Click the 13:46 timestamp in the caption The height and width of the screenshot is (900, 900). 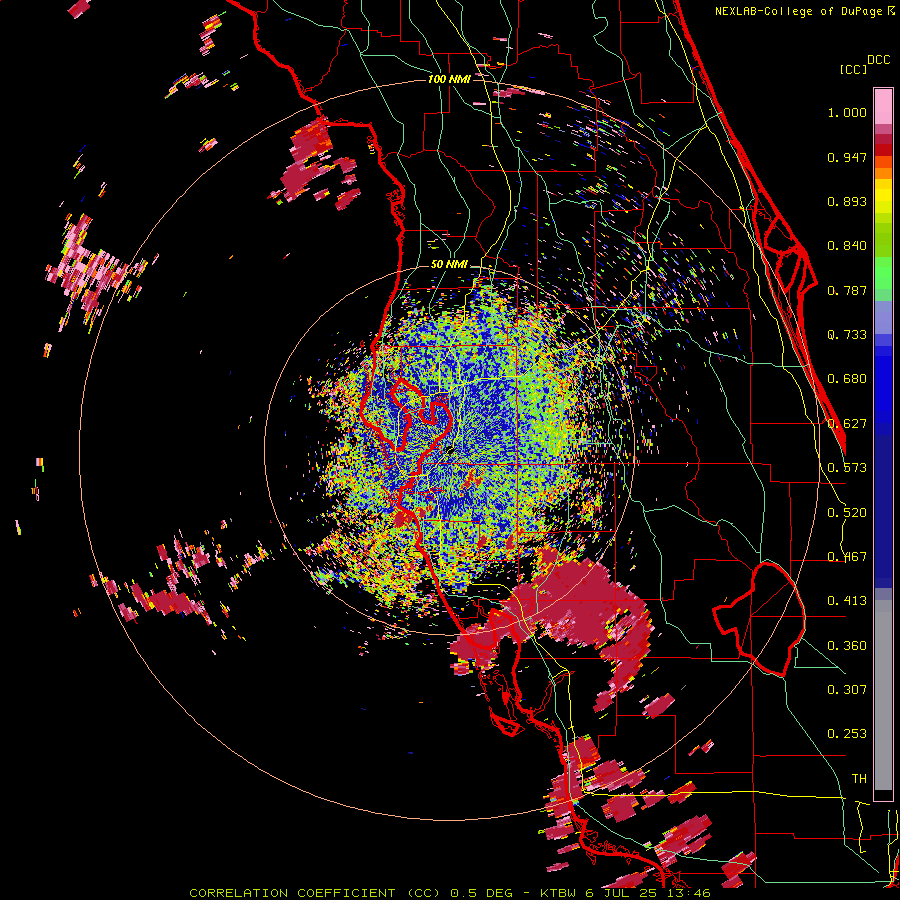(x=689, y=893)
